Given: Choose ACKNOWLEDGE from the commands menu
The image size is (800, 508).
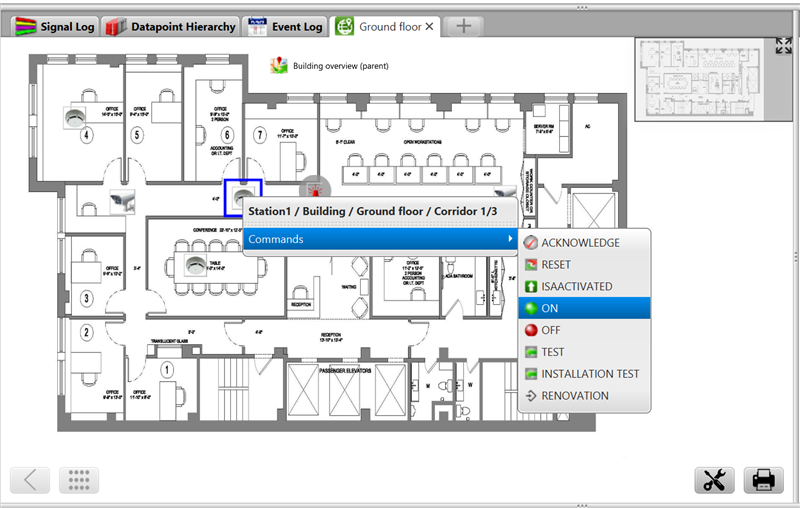Looking at the screenshot, I should click(x=580, y=243).
